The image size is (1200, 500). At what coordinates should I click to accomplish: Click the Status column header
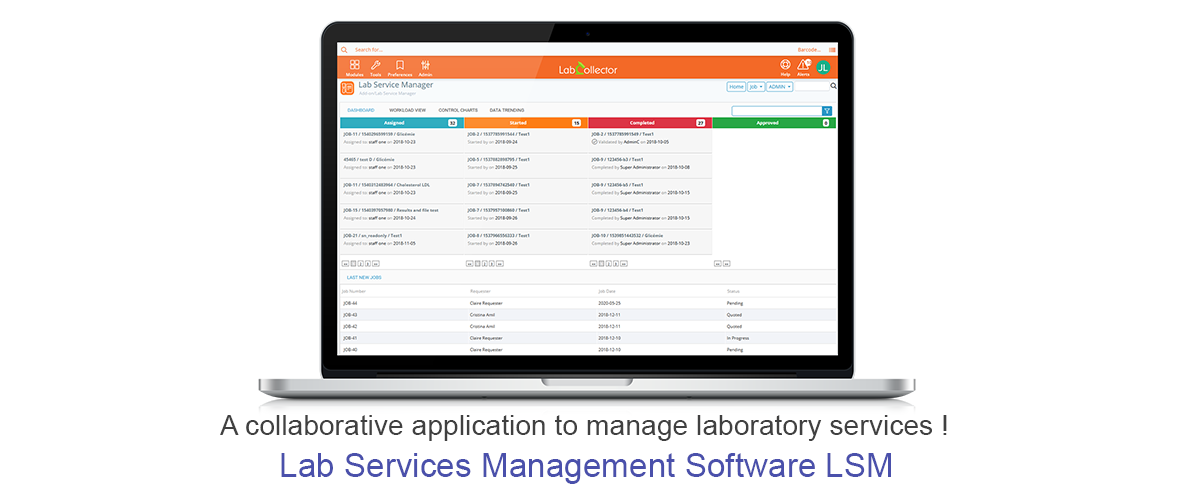click(x=733, y=291)
